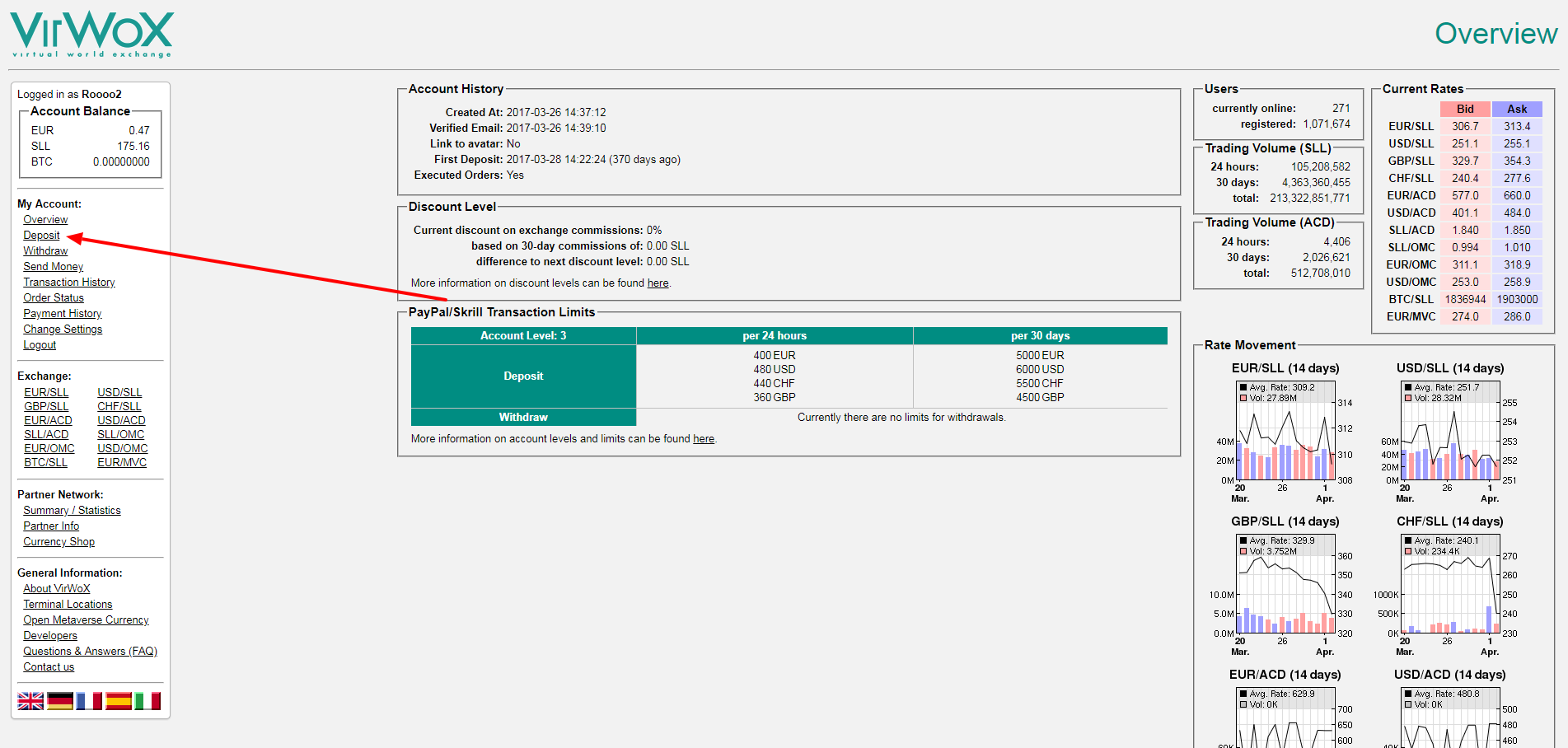This screenshot has height=748, width=1568.
Task: Click the VirWoX logo
Action: click(91, 35)
